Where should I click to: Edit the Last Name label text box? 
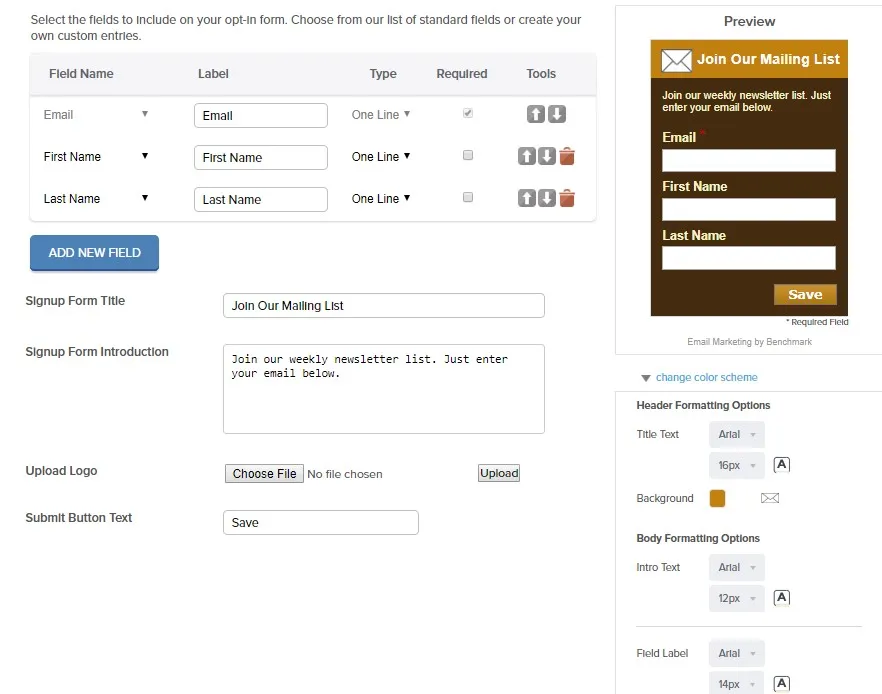(261, 200)
